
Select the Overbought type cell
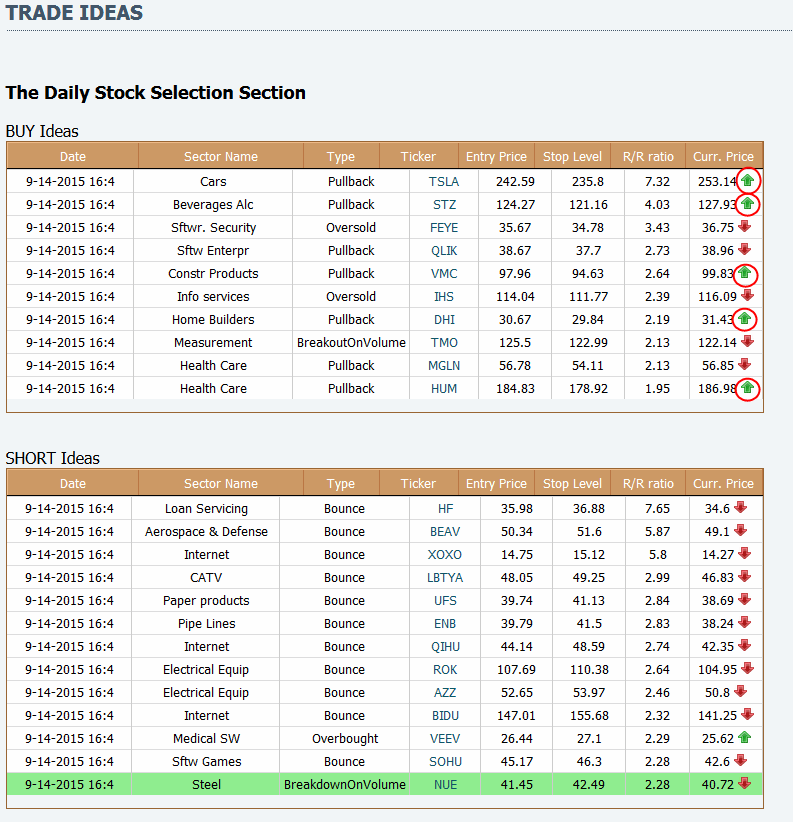(x=345, y=739)
